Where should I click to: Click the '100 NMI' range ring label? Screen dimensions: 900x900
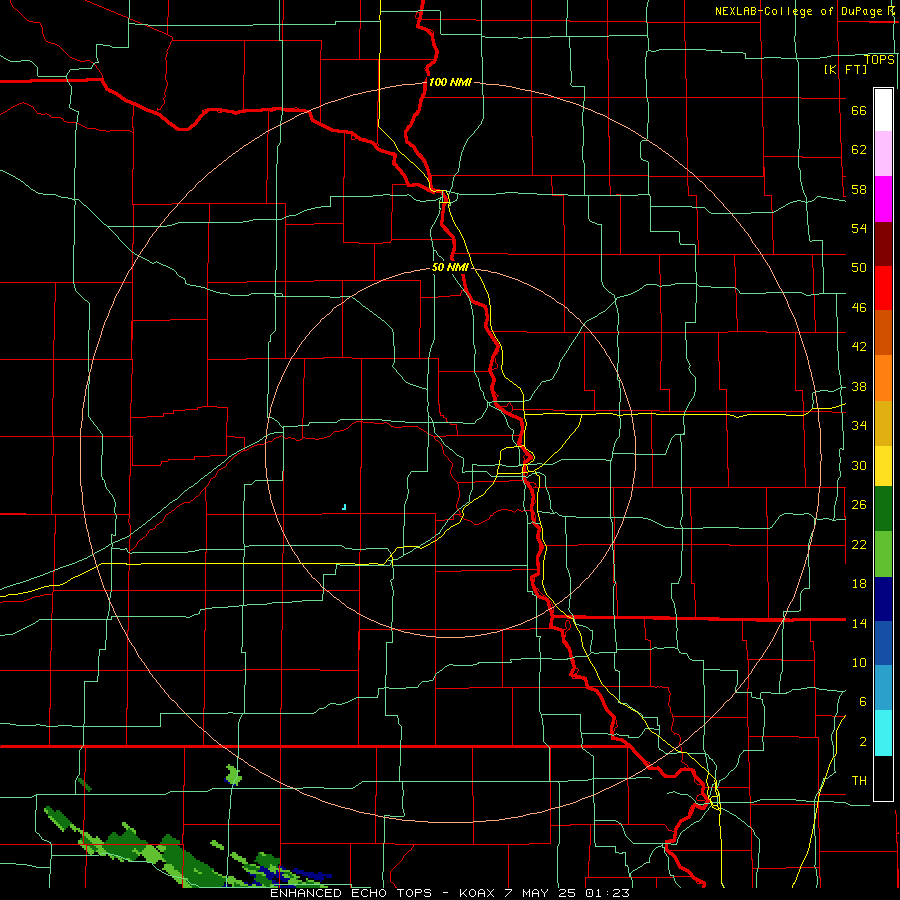click(x=450, y=82)
